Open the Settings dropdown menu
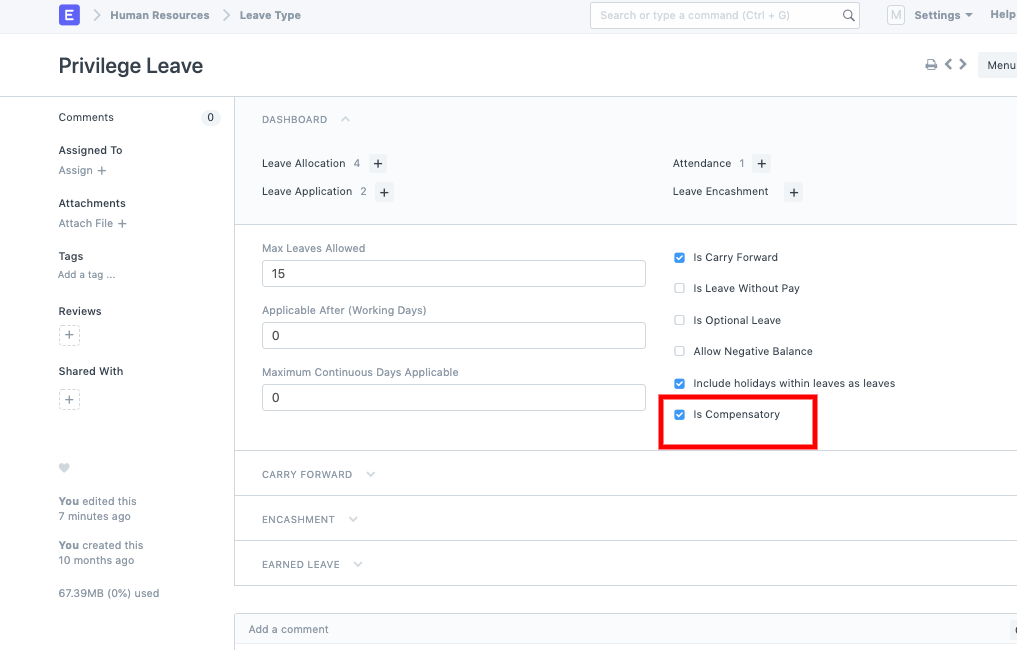The width and height of the screenshot is (1017, 650). tap(943, 16)
